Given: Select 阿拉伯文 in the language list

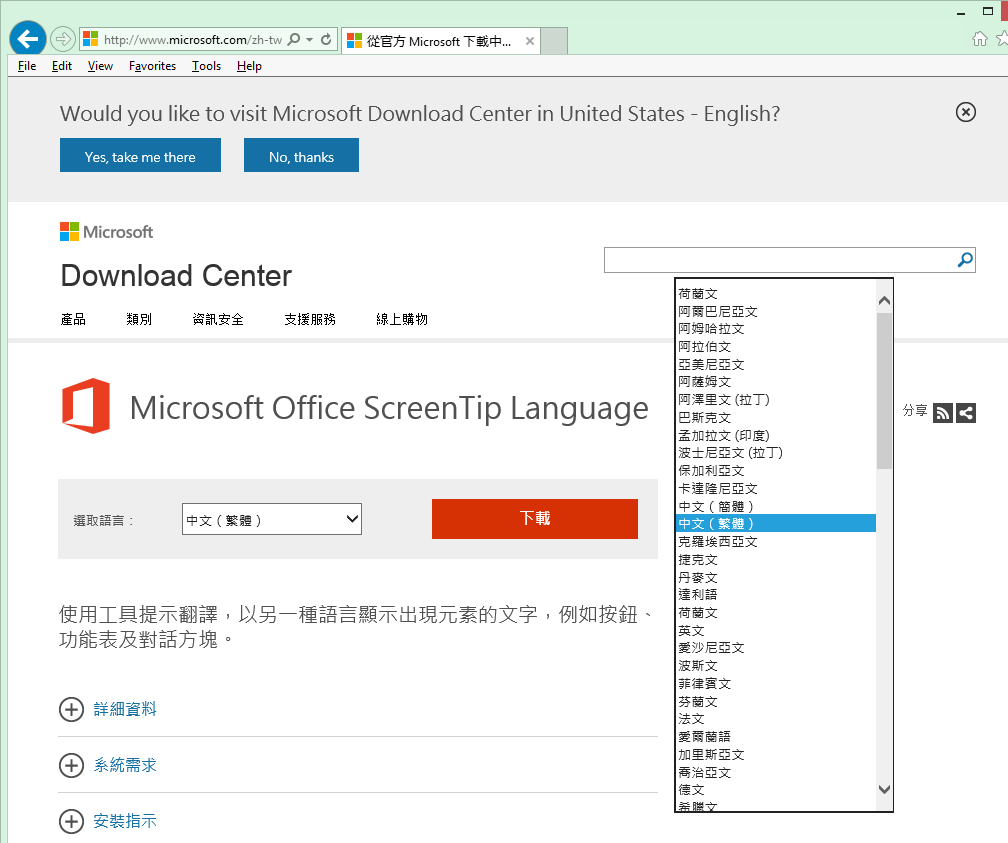Looking at the screenshot, I should pyautogui.click(x=777, y=347).
